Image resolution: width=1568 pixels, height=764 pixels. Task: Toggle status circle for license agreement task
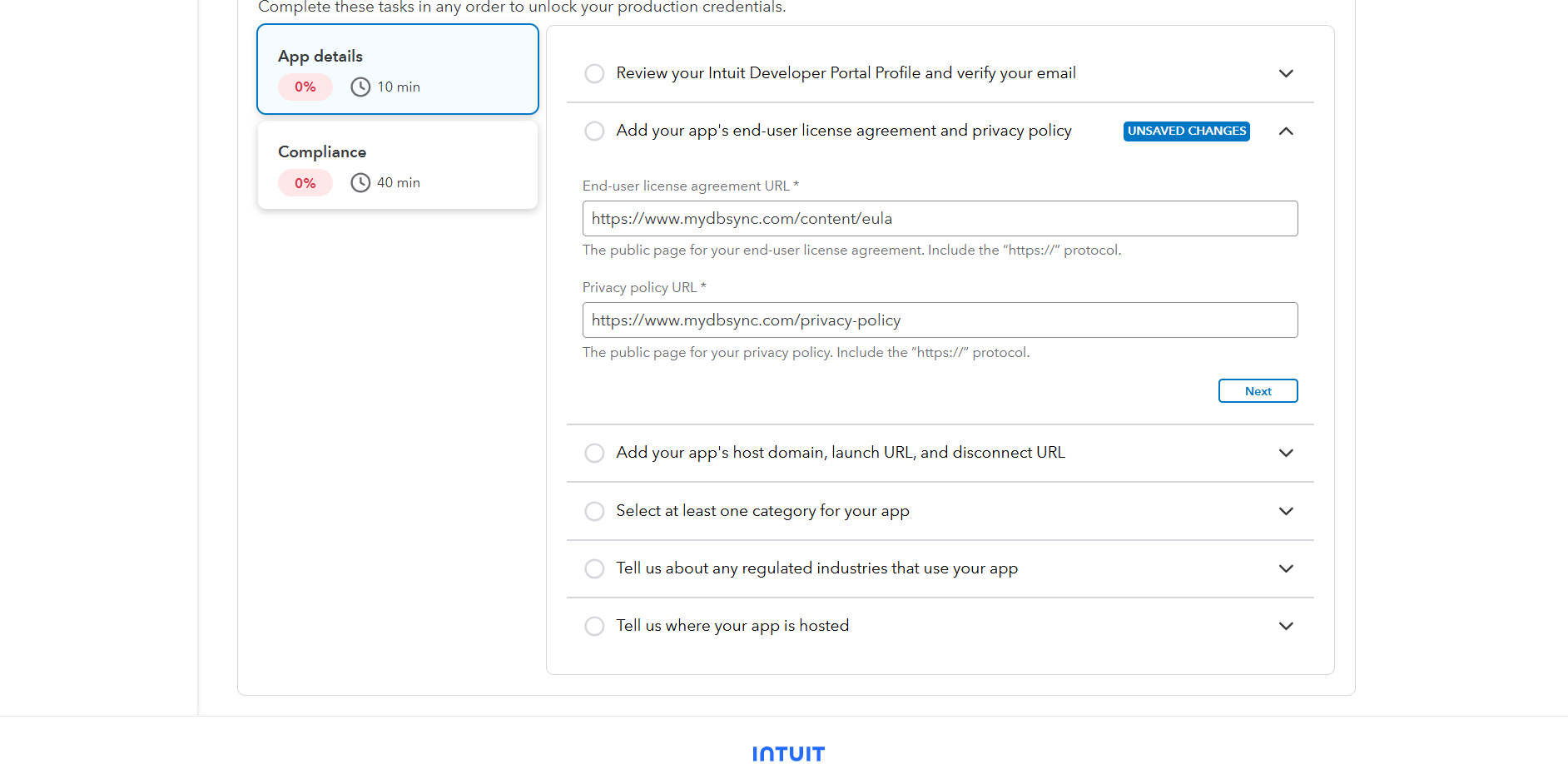594,131
